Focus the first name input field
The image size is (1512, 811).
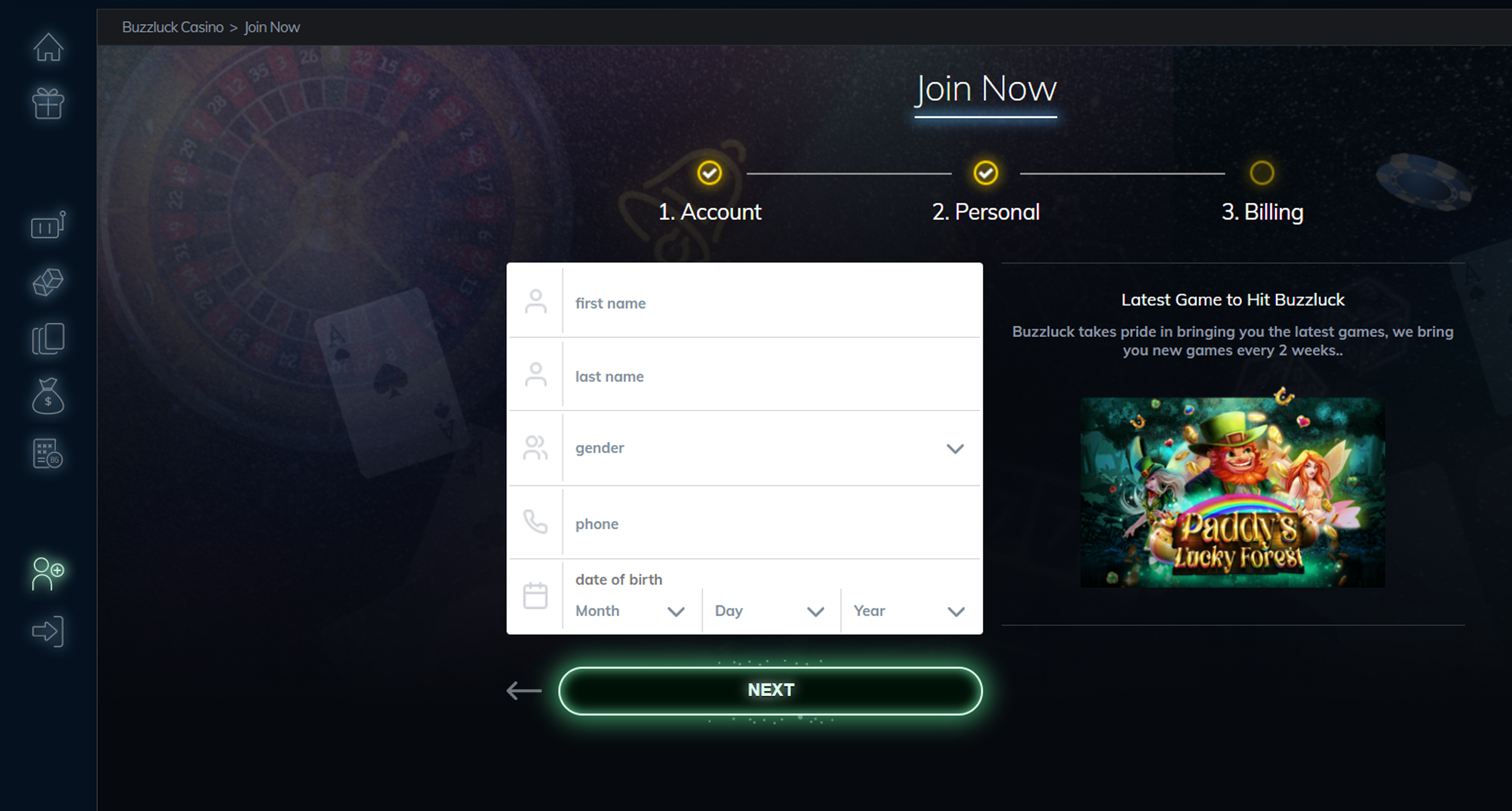[772, 303]
